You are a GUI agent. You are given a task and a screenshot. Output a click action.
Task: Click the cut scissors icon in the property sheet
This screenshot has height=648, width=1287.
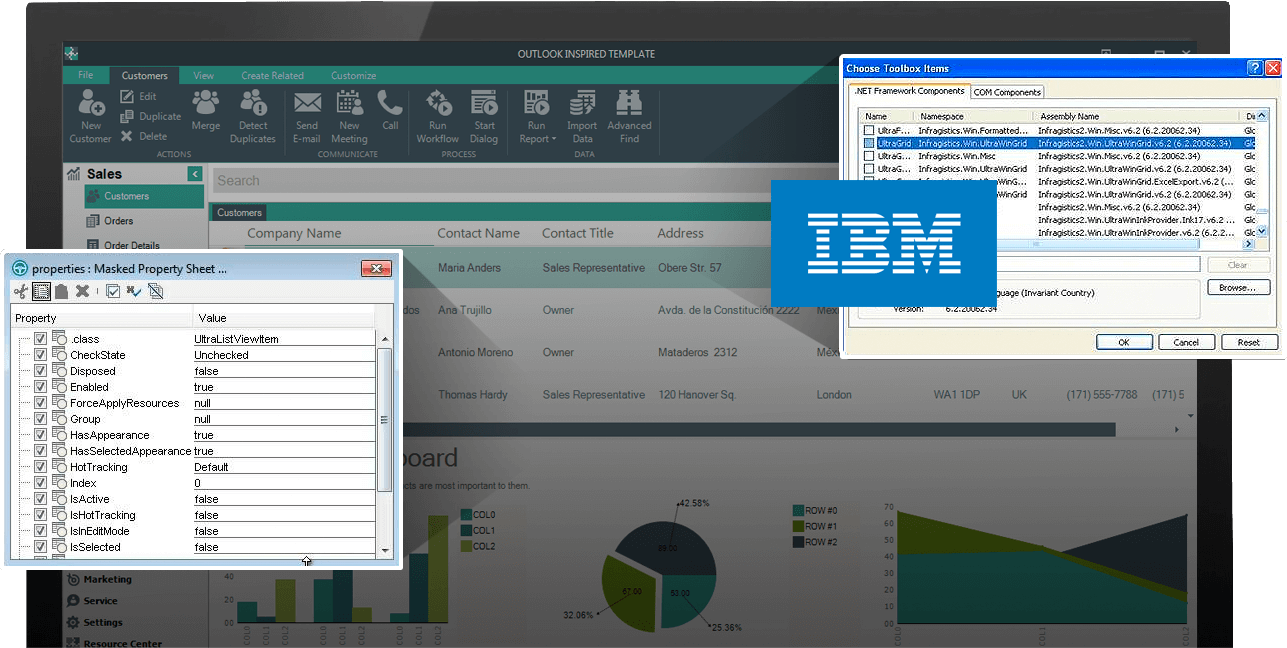pos(21,291)
